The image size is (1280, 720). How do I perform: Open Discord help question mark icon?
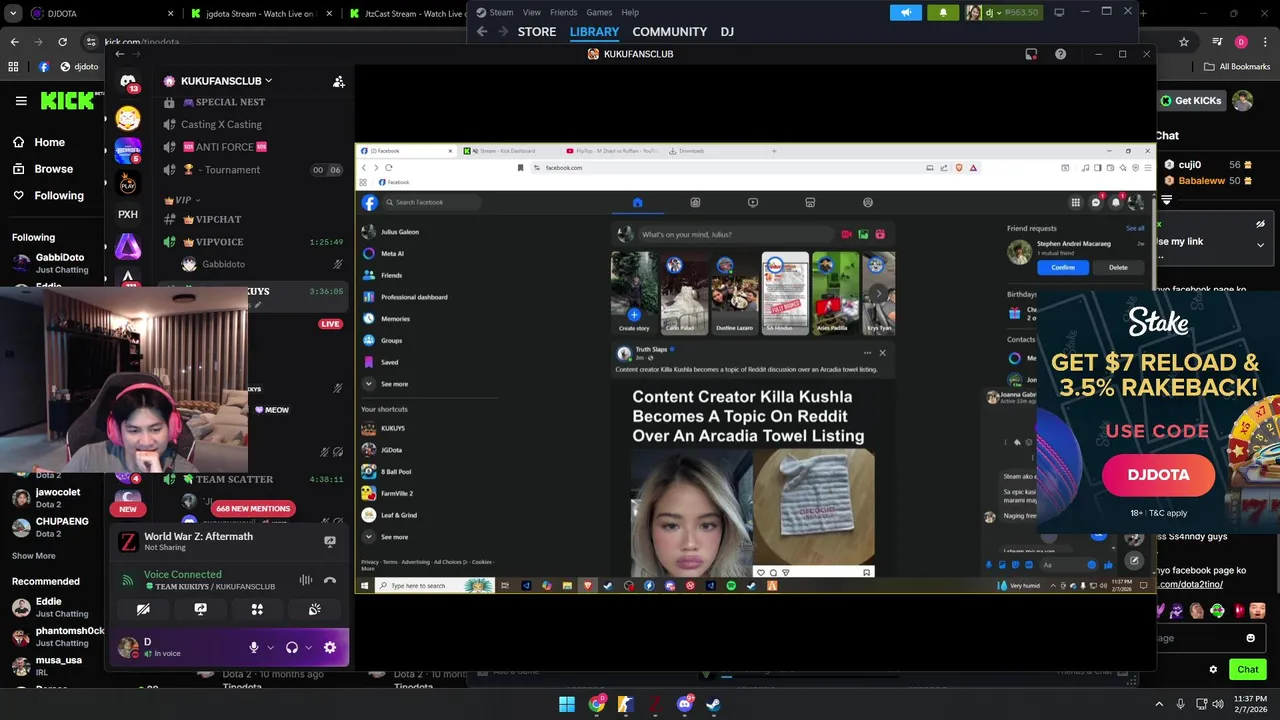(1060, 54)
